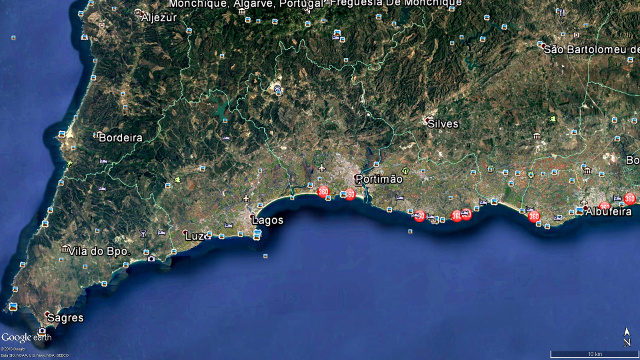640x360 pixels.
Task: Click the Luz place label
Action: coord(194,236)
